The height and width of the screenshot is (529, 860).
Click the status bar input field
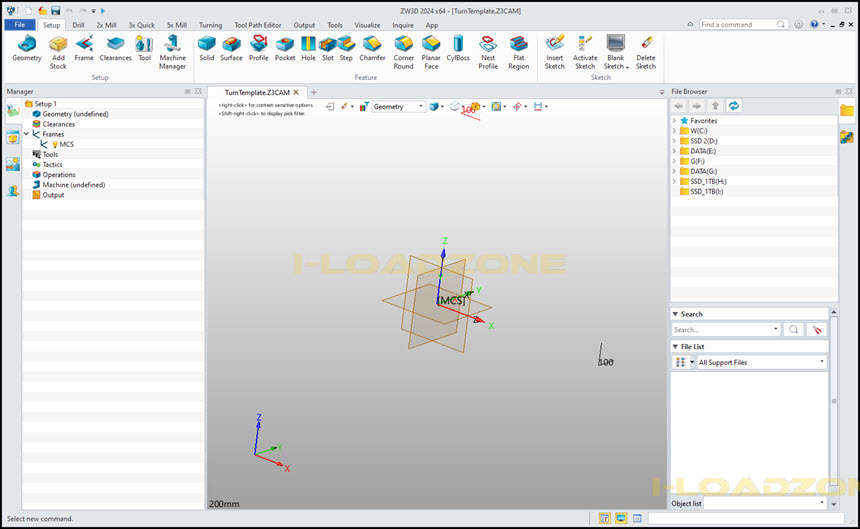tap(746, 518)
